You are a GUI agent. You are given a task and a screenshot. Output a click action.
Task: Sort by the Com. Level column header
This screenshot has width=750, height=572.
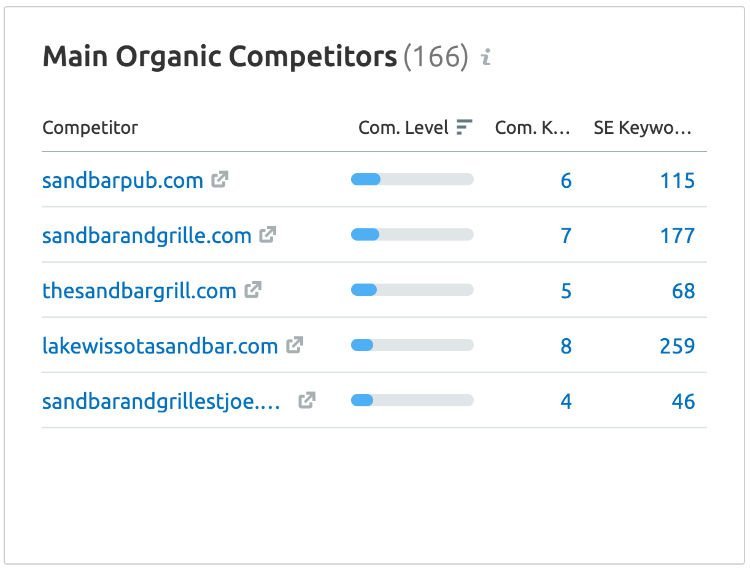point(403,128)
